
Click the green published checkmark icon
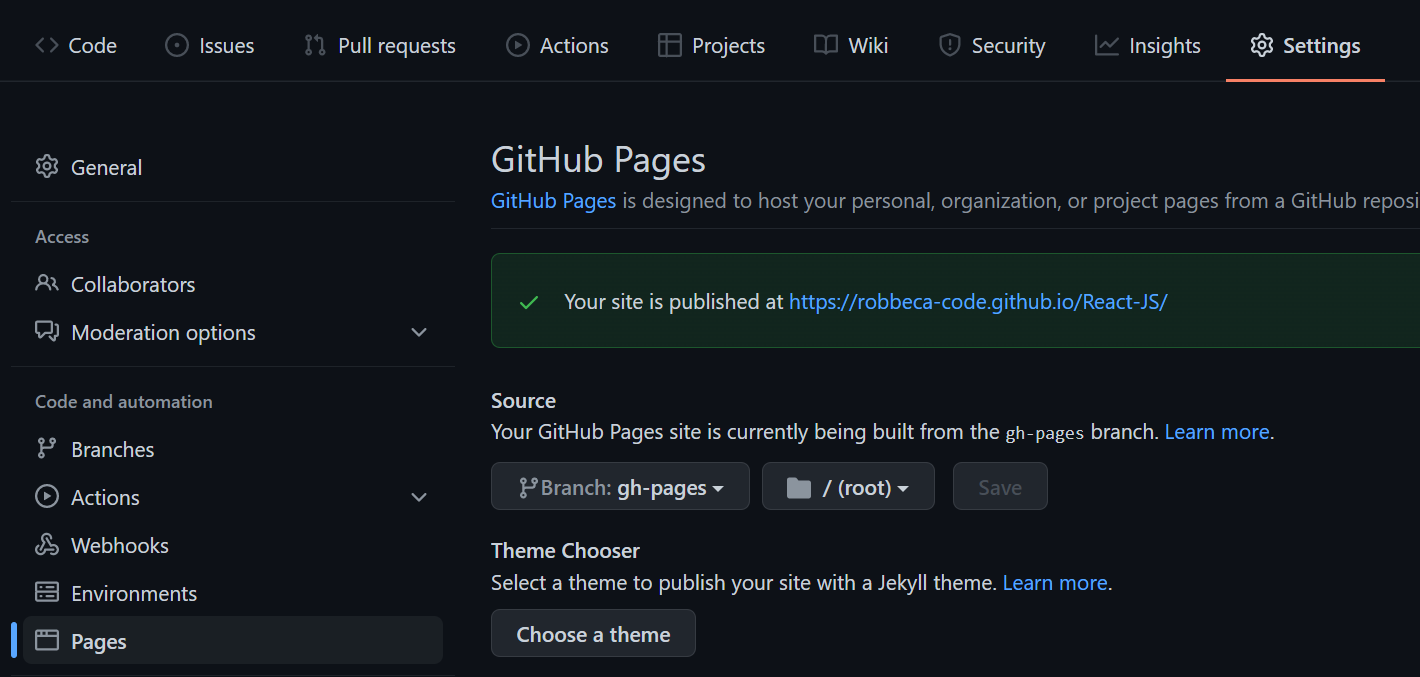pos(529,302)
